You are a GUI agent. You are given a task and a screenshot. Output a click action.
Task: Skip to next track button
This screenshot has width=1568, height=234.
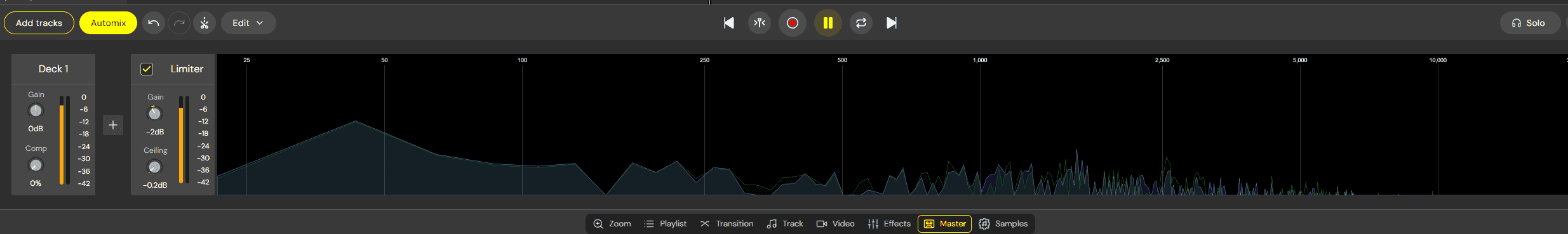pyautogui.click(x=892, y=23)
